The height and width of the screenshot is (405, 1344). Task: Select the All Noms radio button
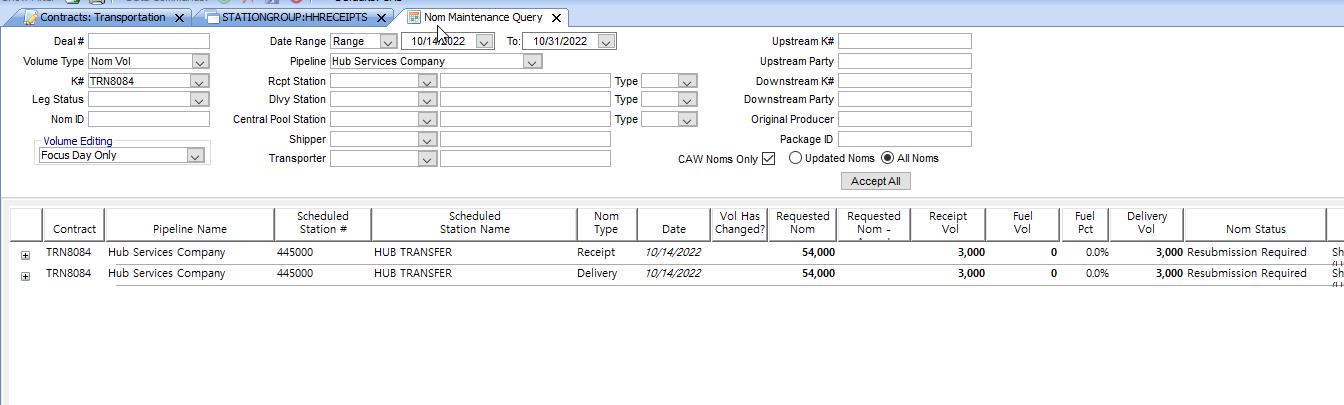tap(887, 158)
